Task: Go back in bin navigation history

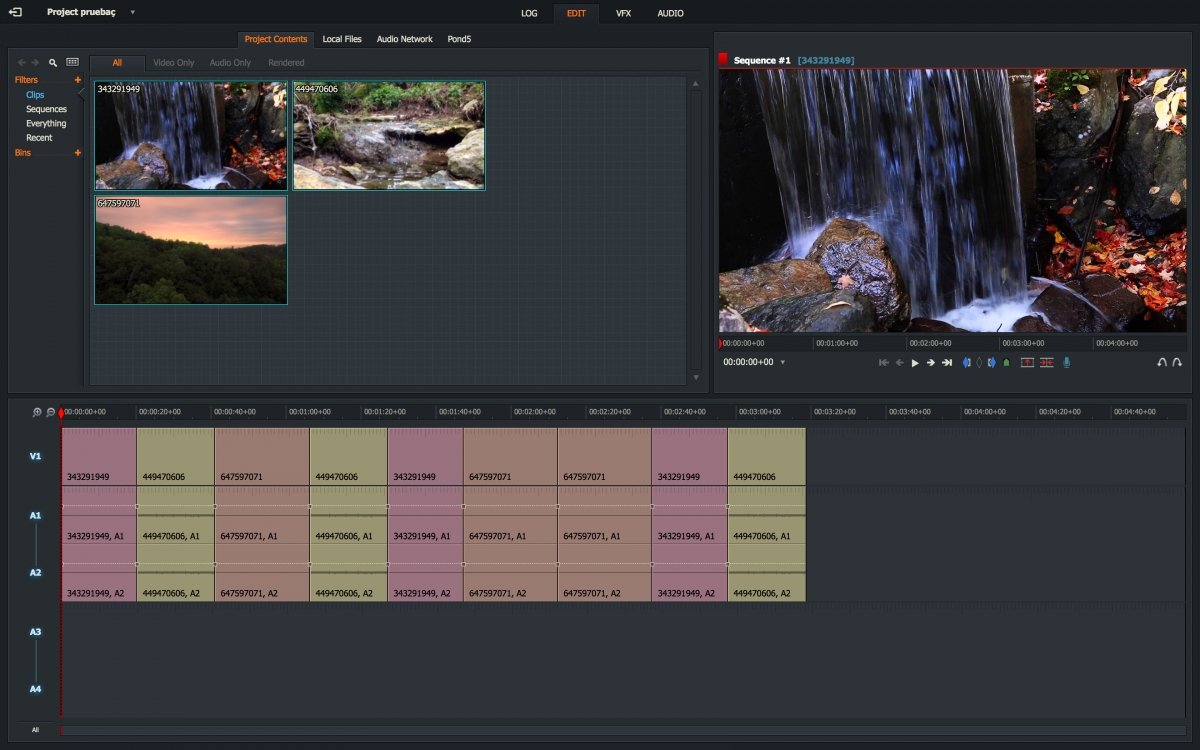Action: pos(22,62)
